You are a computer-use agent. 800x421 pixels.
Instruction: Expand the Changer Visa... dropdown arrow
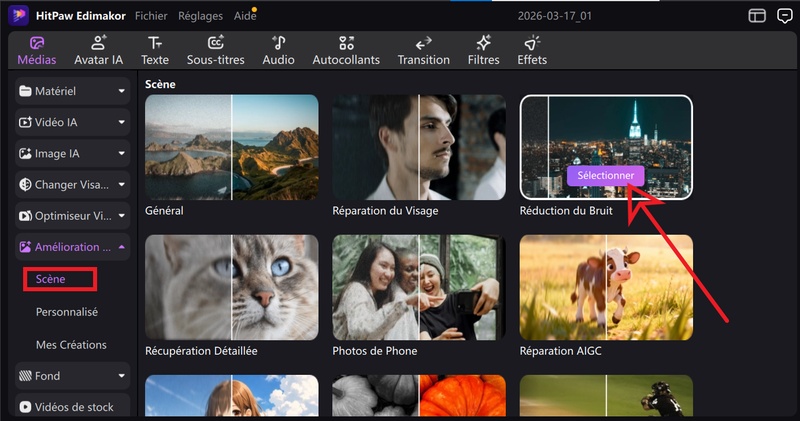(x=121, y=185)
